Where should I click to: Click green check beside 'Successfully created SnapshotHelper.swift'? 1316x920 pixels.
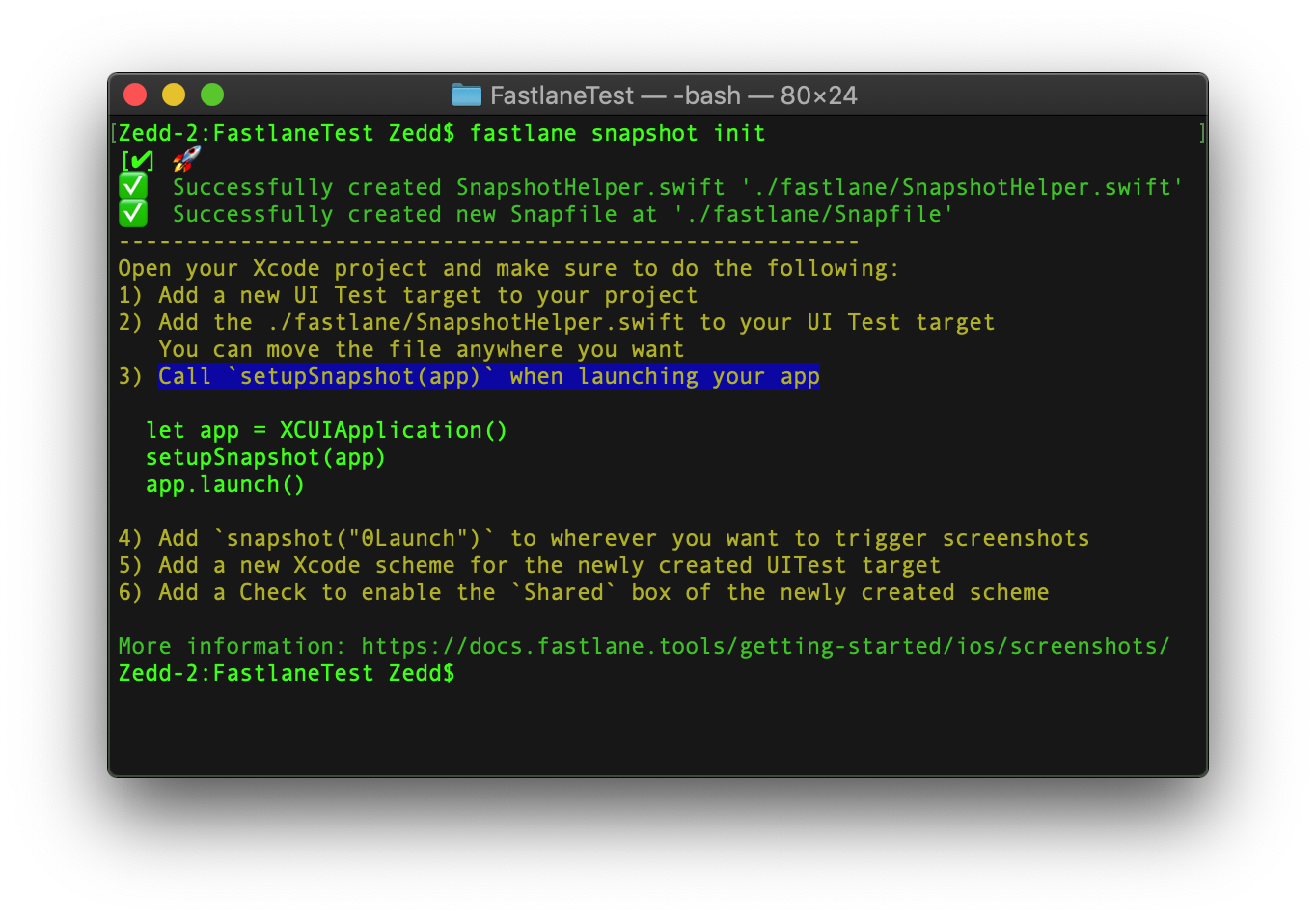(133, 186)
